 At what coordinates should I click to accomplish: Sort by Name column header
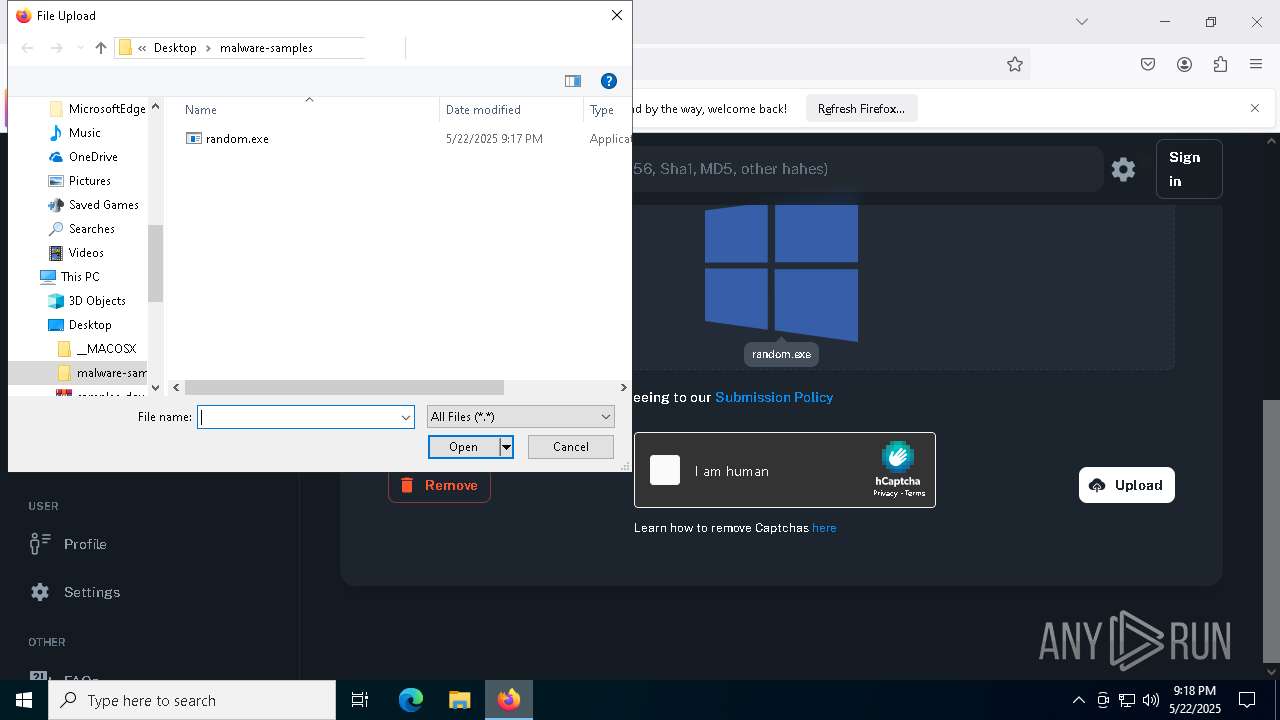201,110
